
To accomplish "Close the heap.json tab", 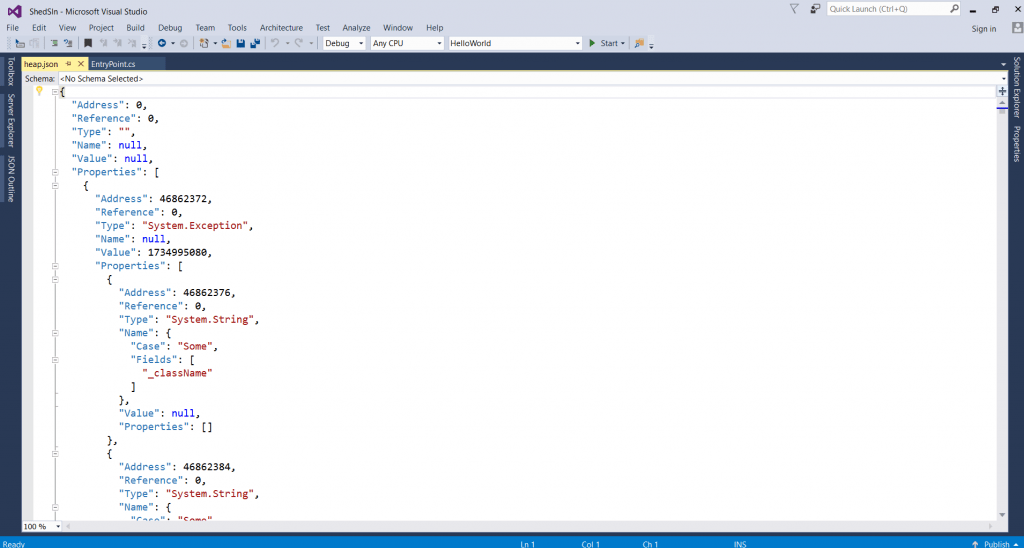I will [x=81, y=64].
